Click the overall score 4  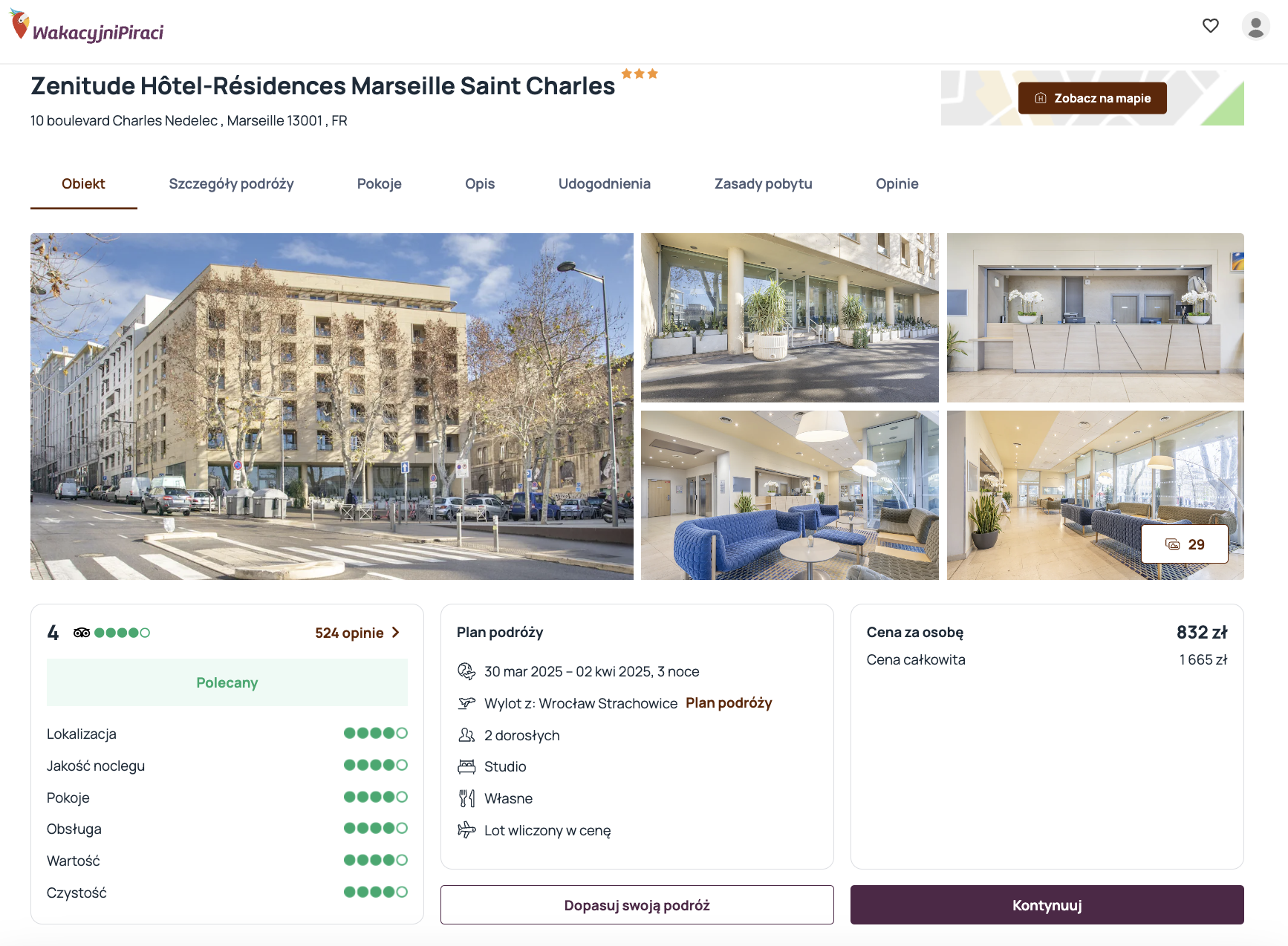click(x=53, y=633)
